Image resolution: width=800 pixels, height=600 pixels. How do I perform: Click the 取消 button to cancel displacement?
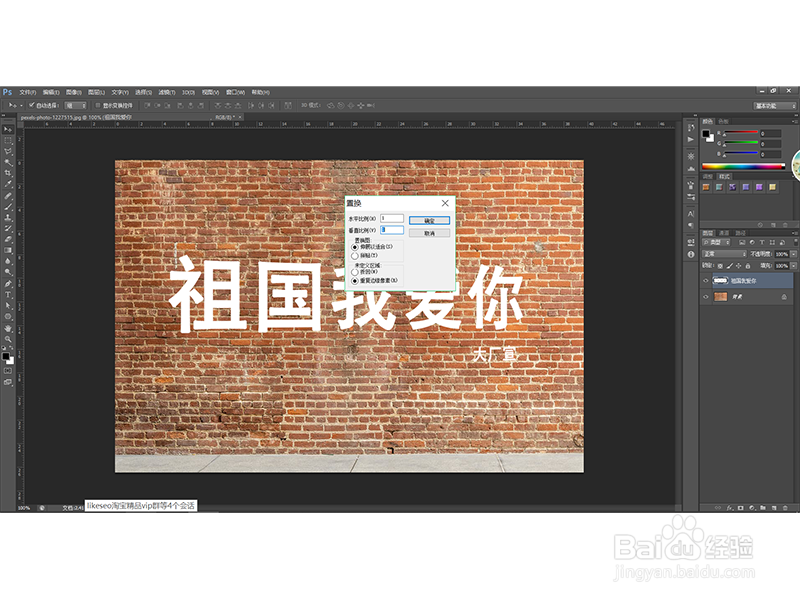coord(429,232)
